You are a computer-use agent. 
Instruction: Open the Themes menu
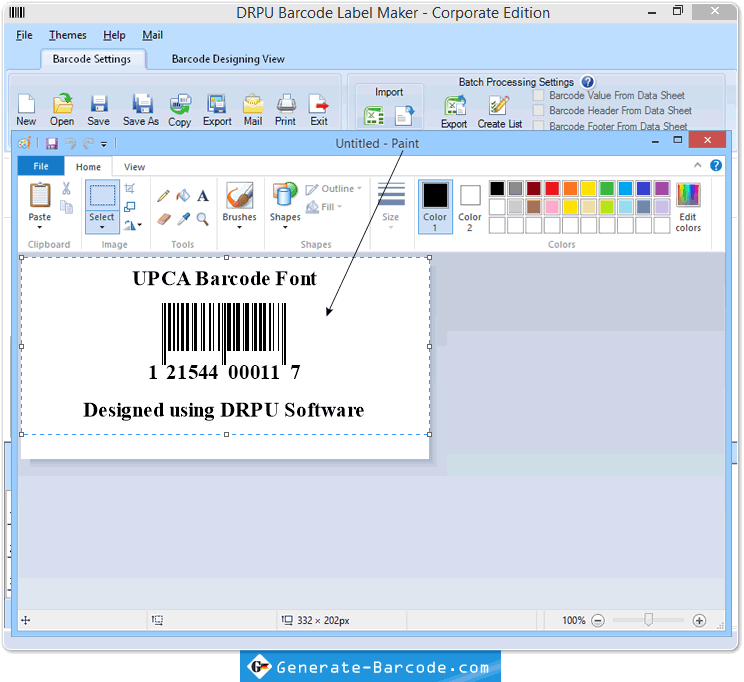(x=68, y=35)
